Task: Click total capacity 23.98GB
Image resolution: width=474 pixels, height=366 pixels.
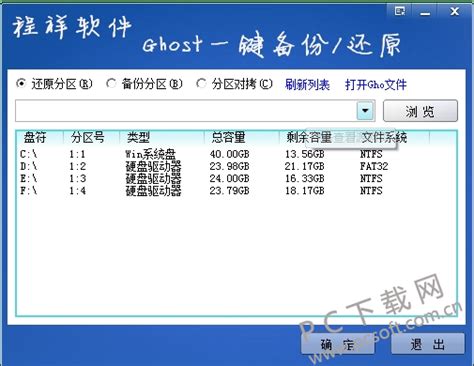Action: pos(229,166)
